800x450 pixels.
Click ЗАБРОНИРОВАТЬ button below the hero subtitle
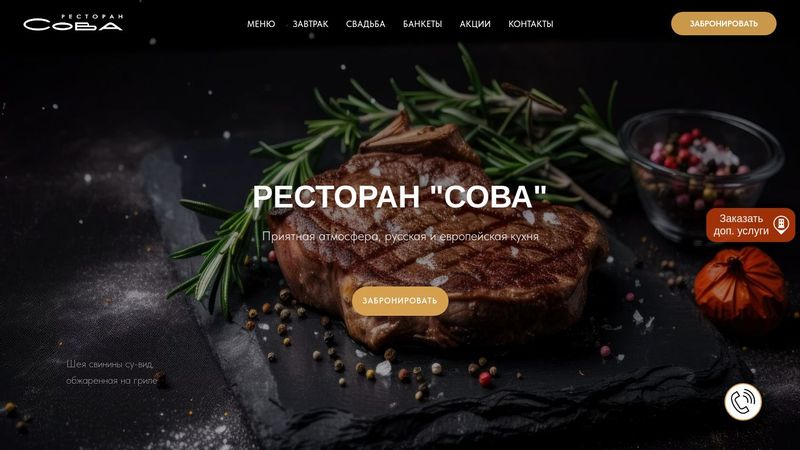(x=400, y=301)
